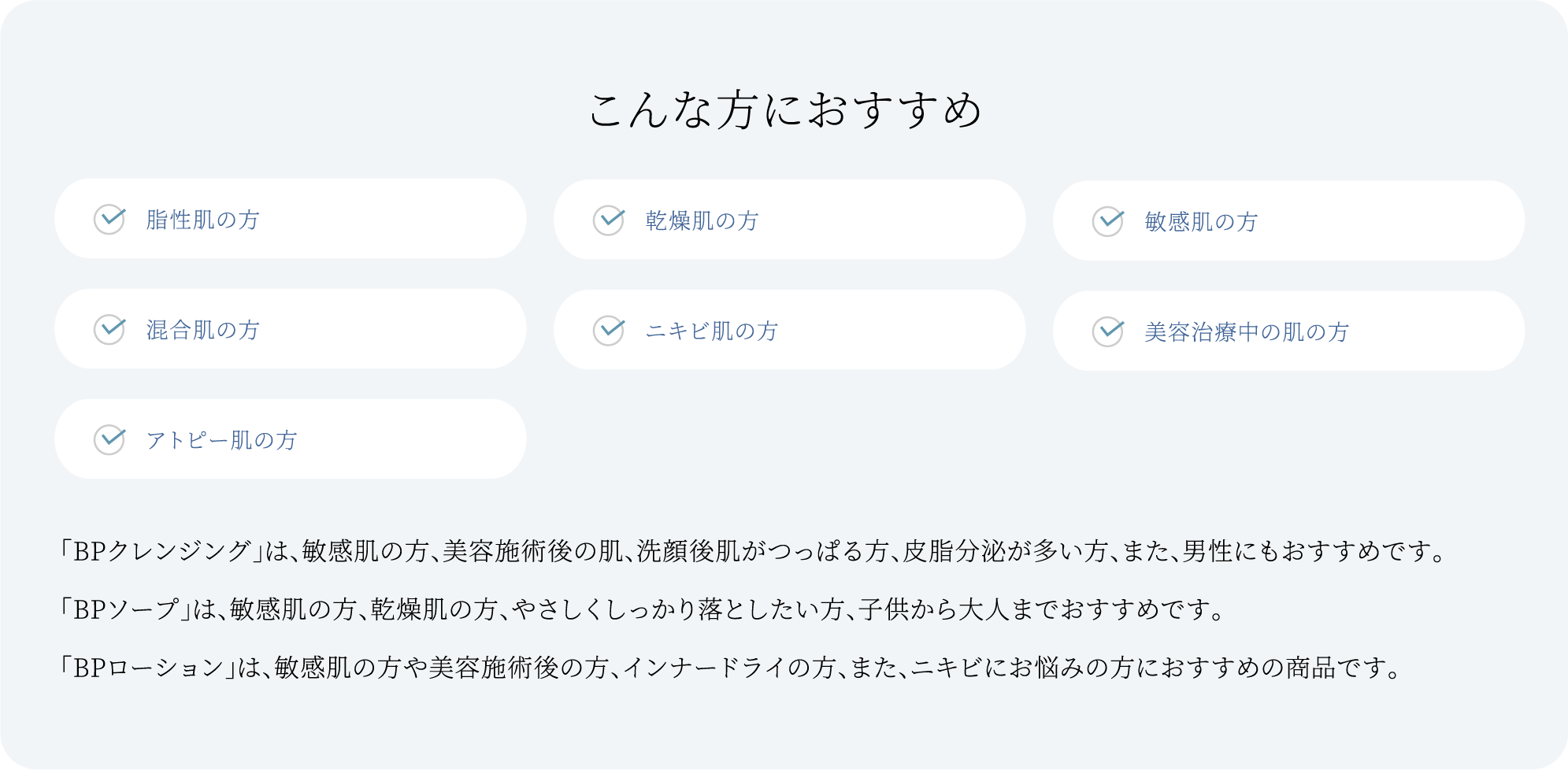Select the 混合肌の方 label text

coord(203,330)
